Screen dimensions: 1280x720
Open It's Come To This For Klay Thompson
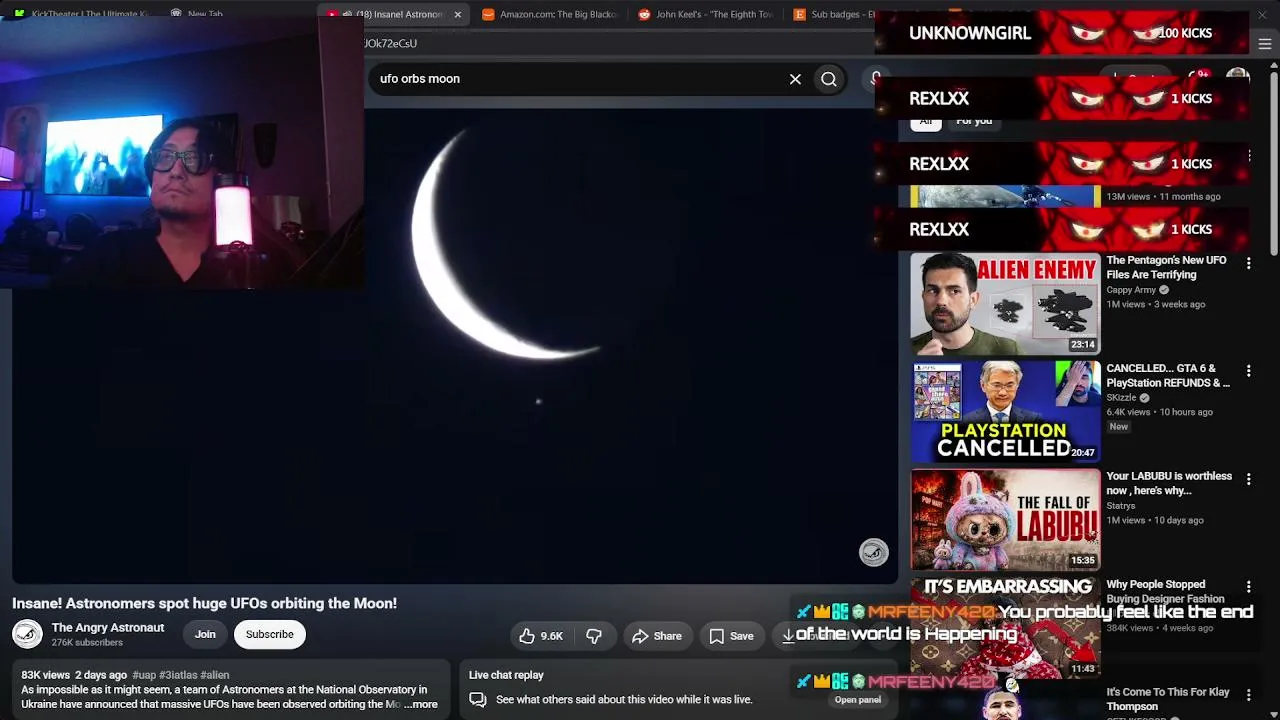[x=1168, y=699]
